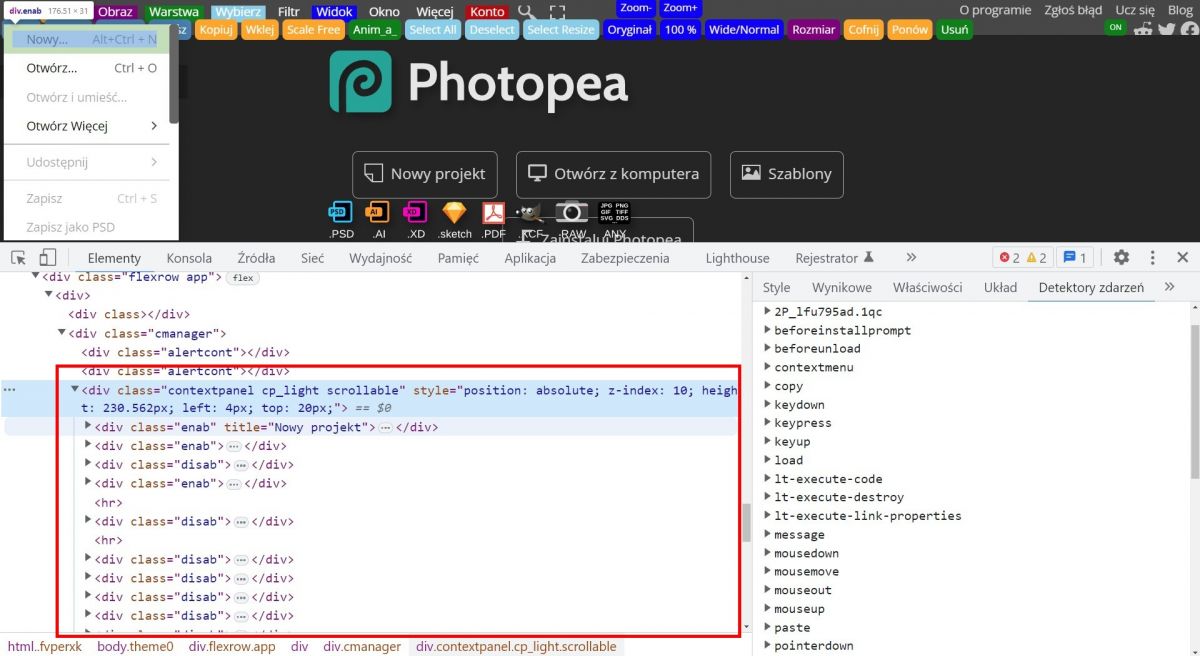
Task: Open a PSD file using the .PSD icon
Action: [x=340, y=213]
